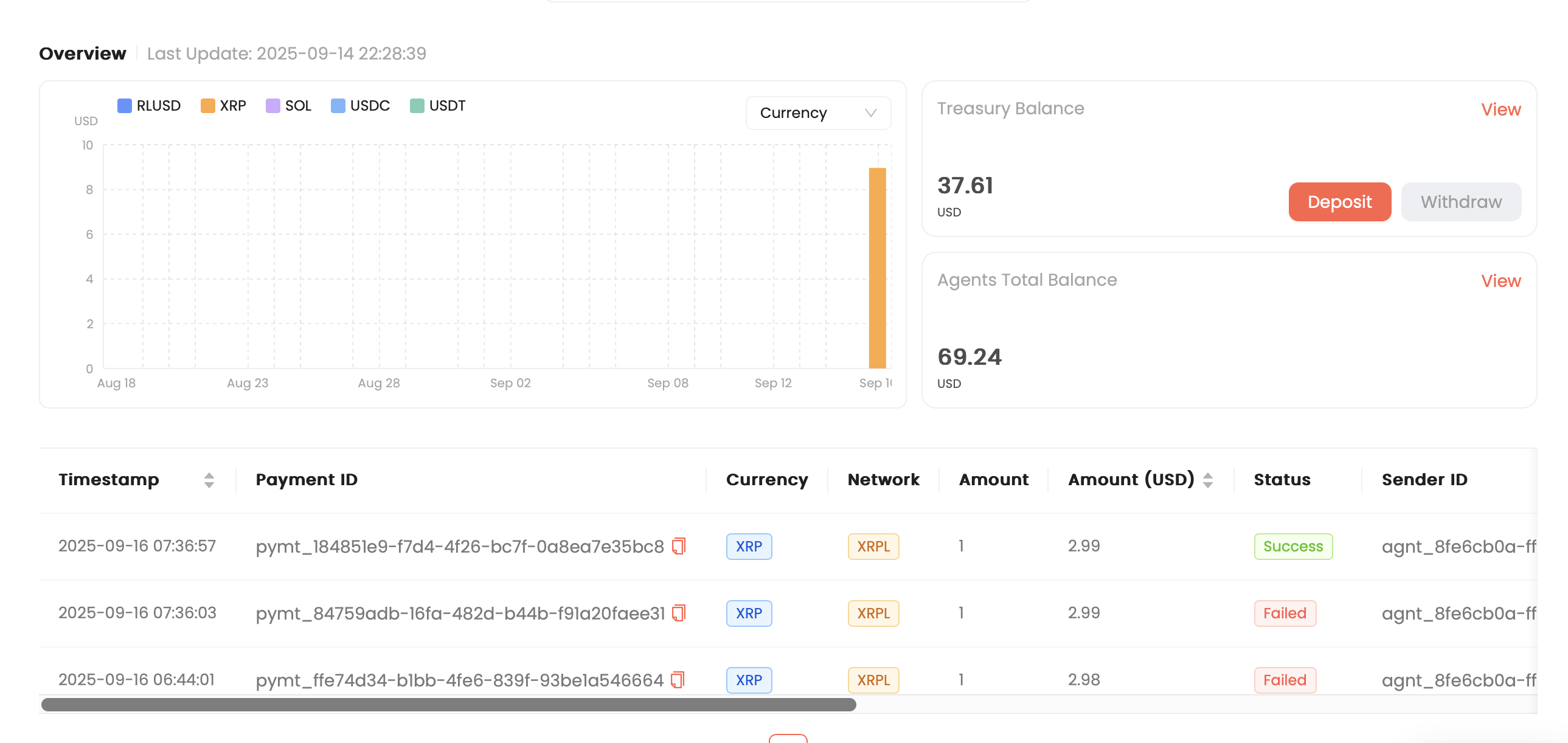Click the Deposit button

(1339, 202)
